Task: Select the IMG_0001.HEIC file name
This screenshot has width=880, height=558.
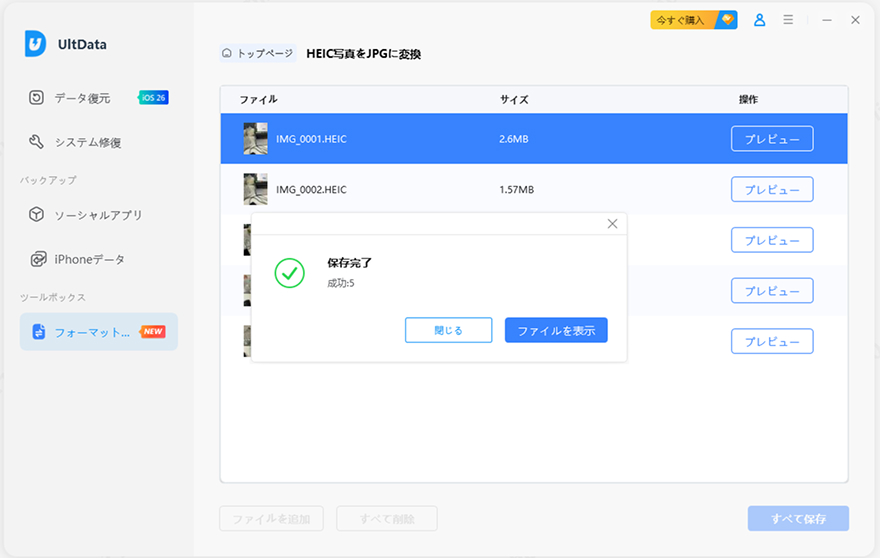Action: pos(311,139)
